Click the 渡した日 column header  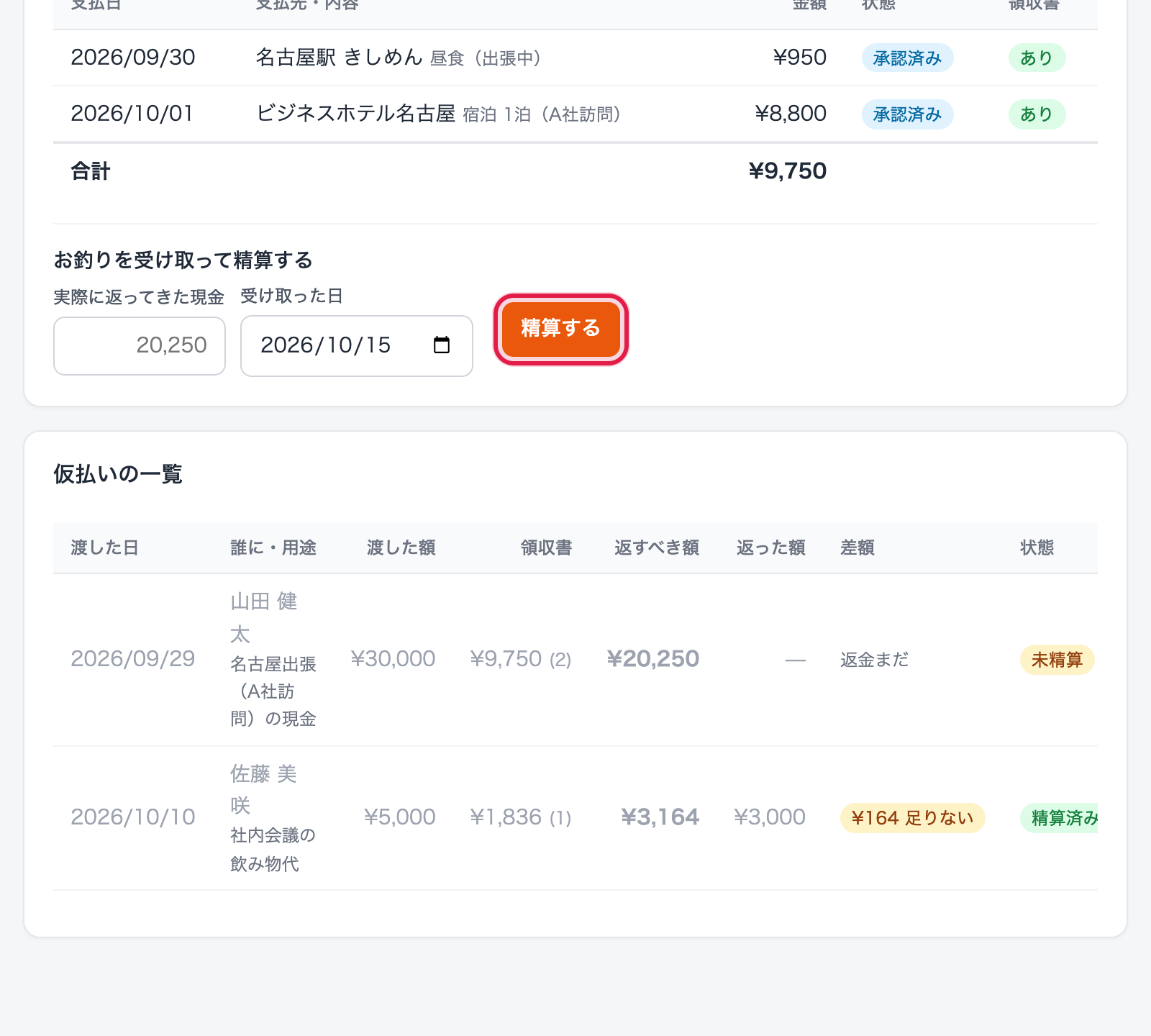click(104, 548)
